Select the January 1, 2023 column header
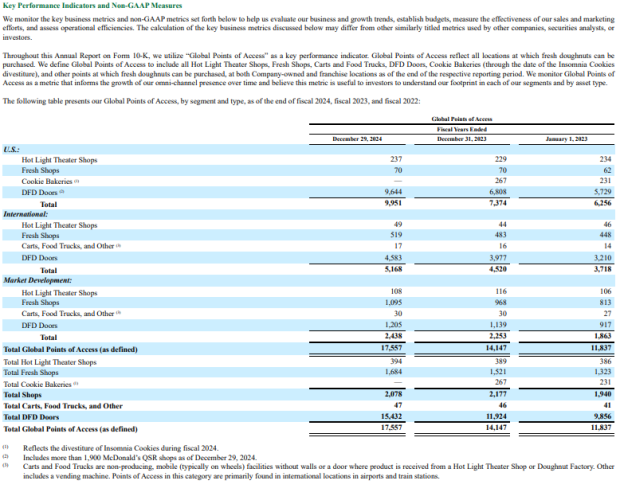 566,139
